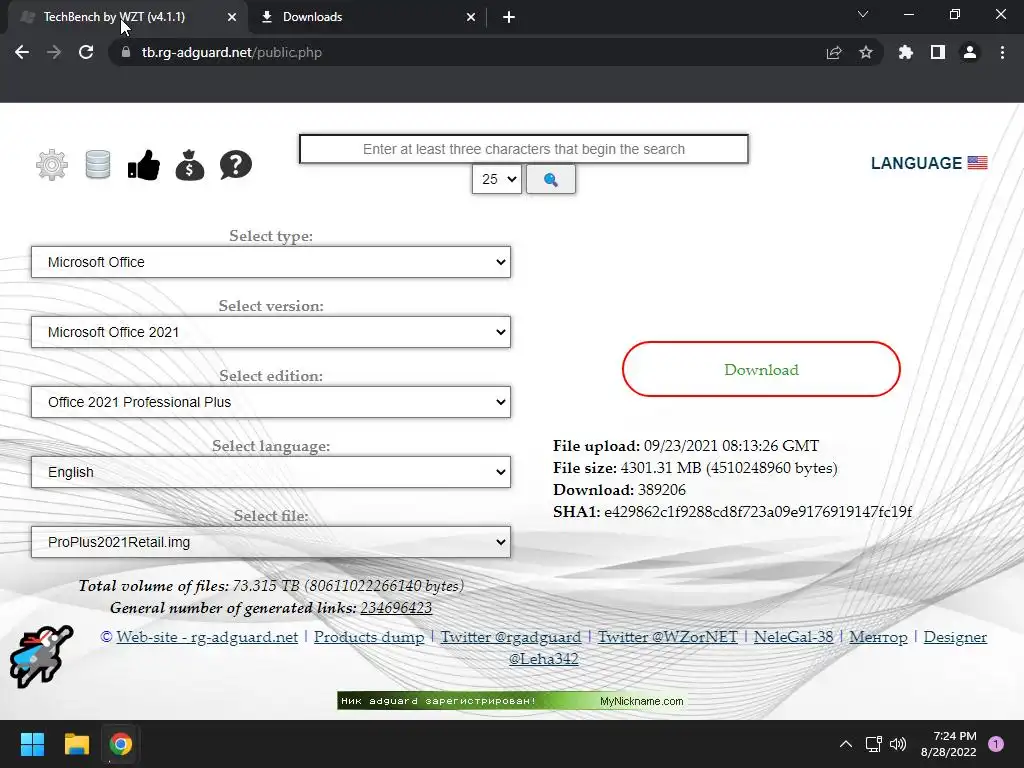The image size is (1024, 768).
Task: Click the US flag language icon
Action: (x=978, y=163)
